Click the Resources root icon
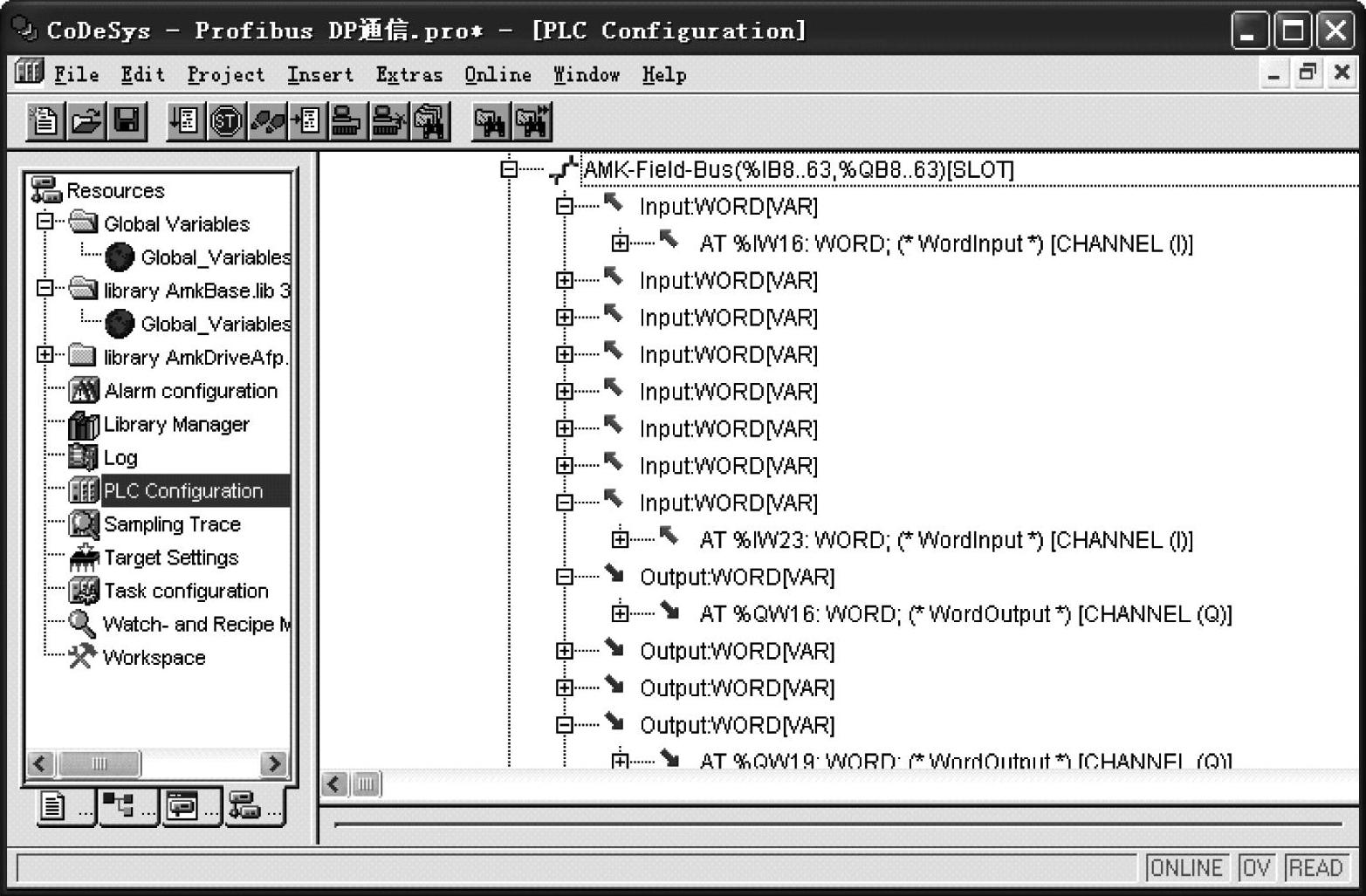The height and width of the screenshot is (896, 1366). [46, 189]
